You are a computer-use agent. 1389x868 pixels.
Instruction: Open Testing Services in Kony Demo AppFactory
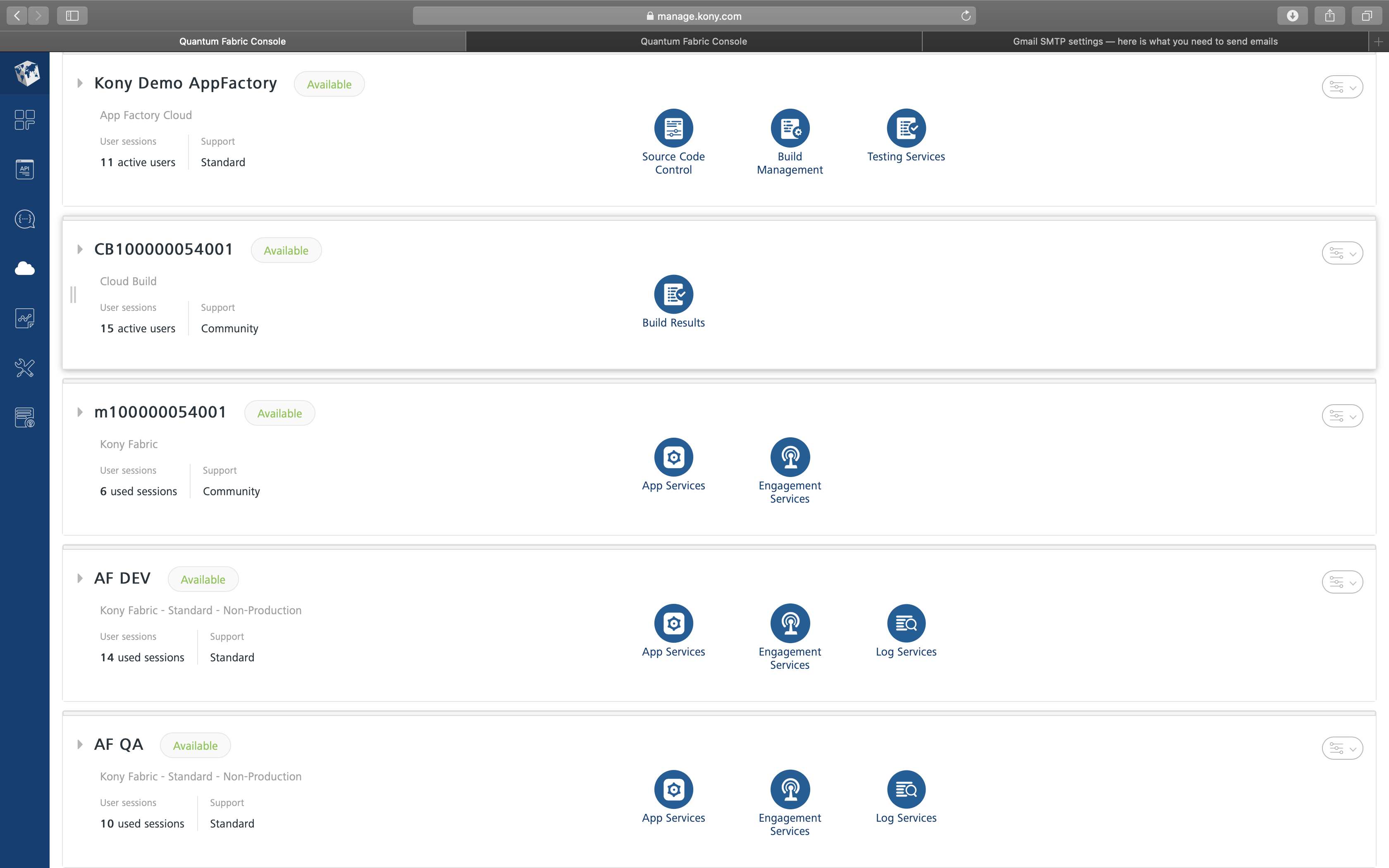(906, 128)
